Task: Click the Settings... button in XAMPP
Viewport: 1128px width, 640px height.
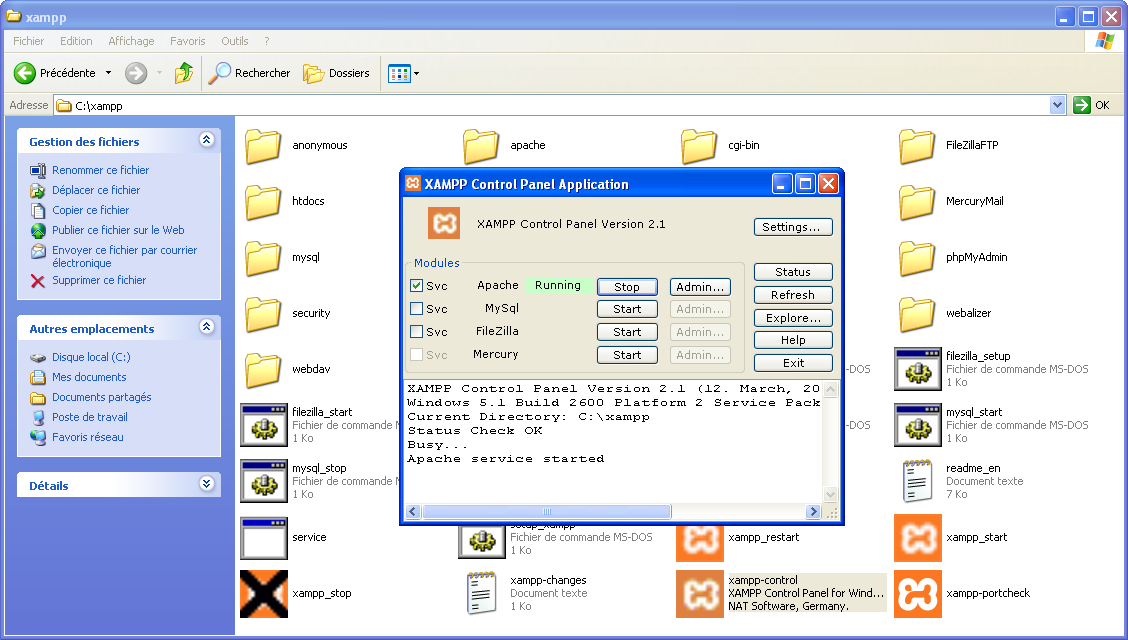Action: [792, 227]
